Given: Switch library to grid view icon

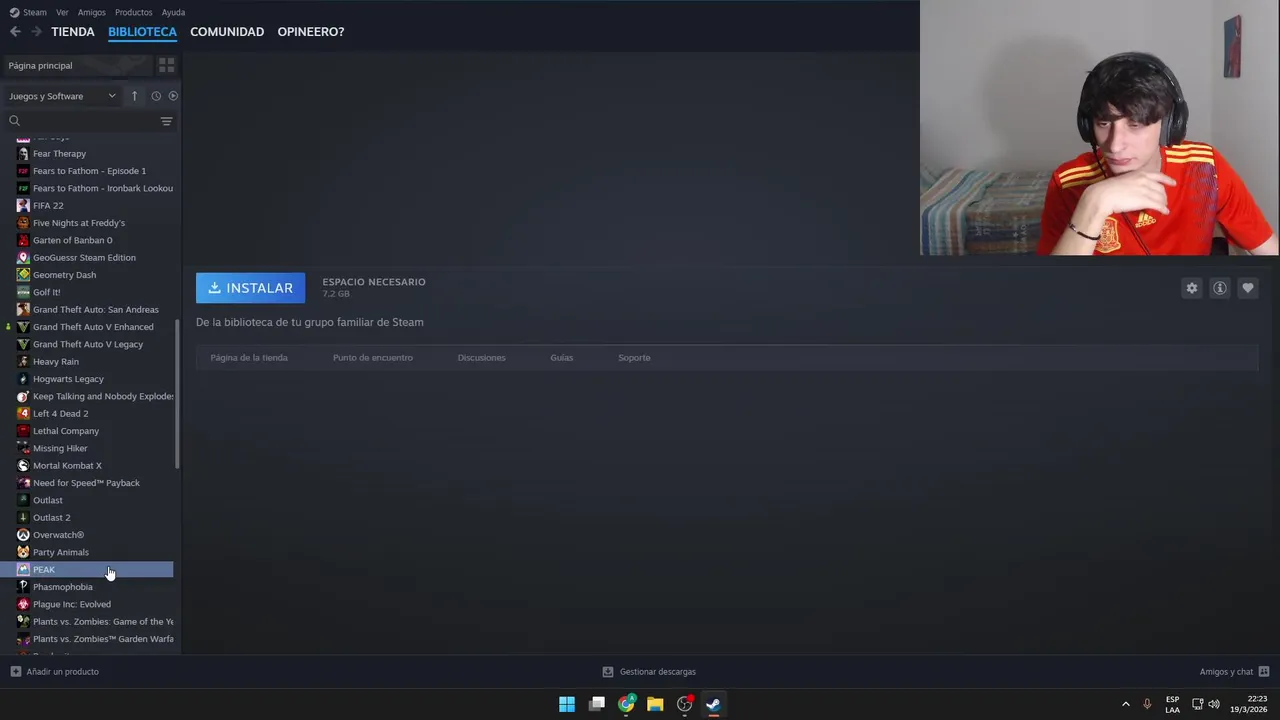Looking at the screenshot, I should coord(167,65).
